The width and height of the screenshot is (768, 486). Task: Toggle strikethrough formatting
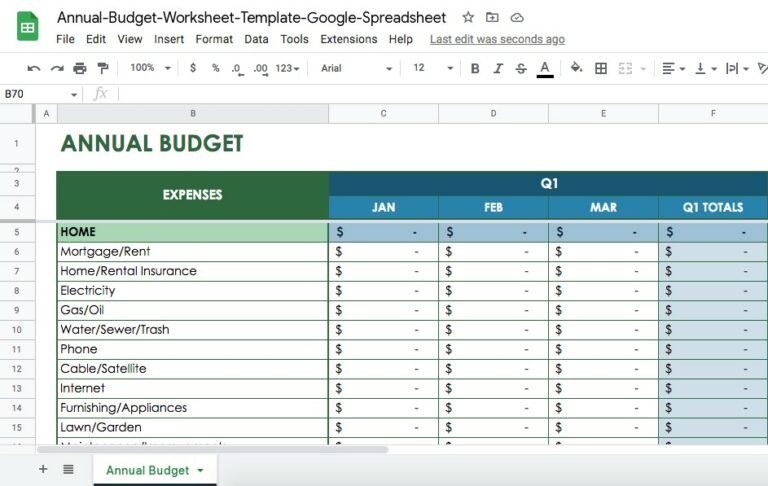coord(521,68)
